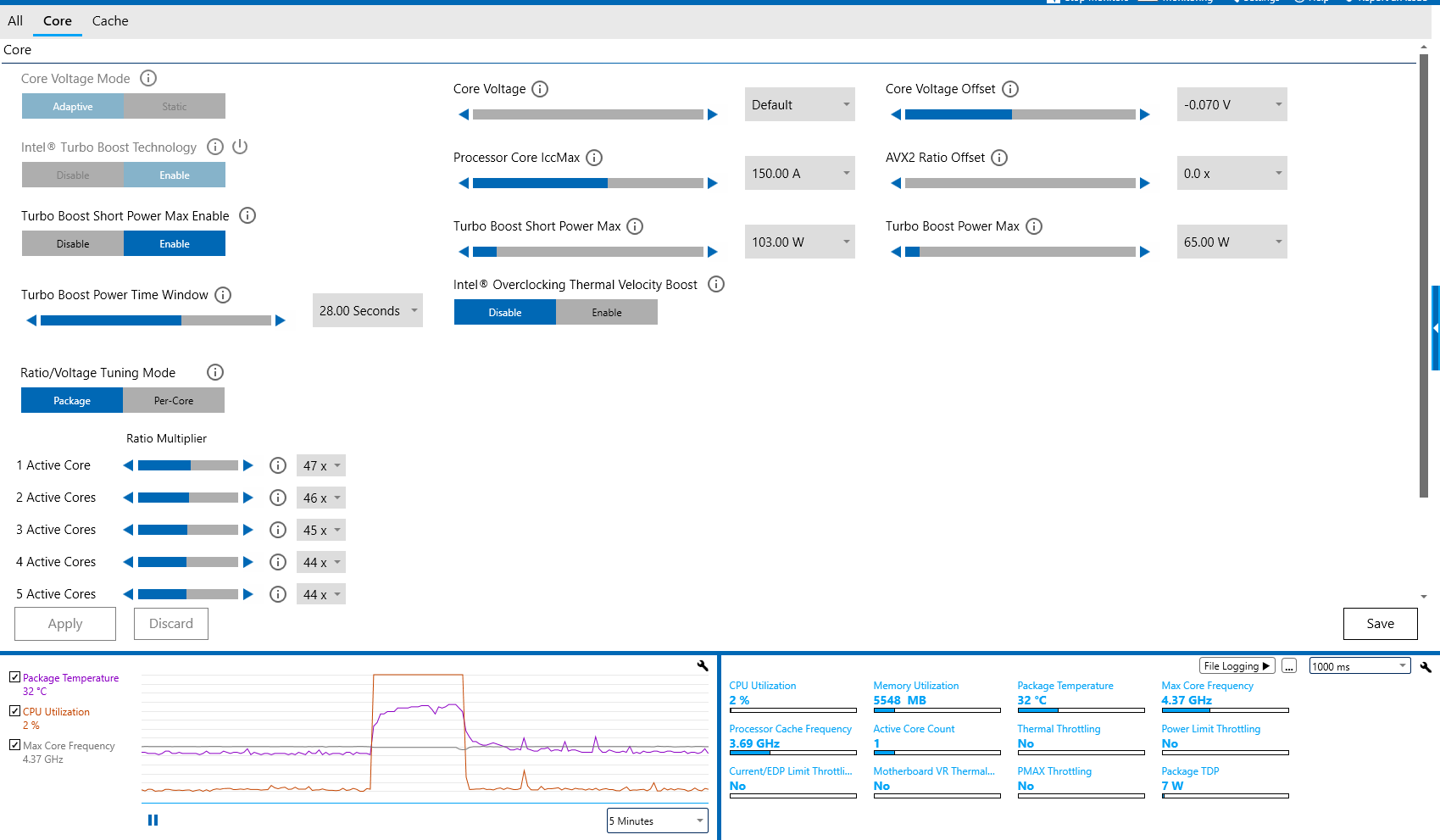Image resolution: width=1440 pixels, height=840 pixels.
Task: Set Core Voltage Mode to Static
Action: pyautogui.click(x=175, y=106)
